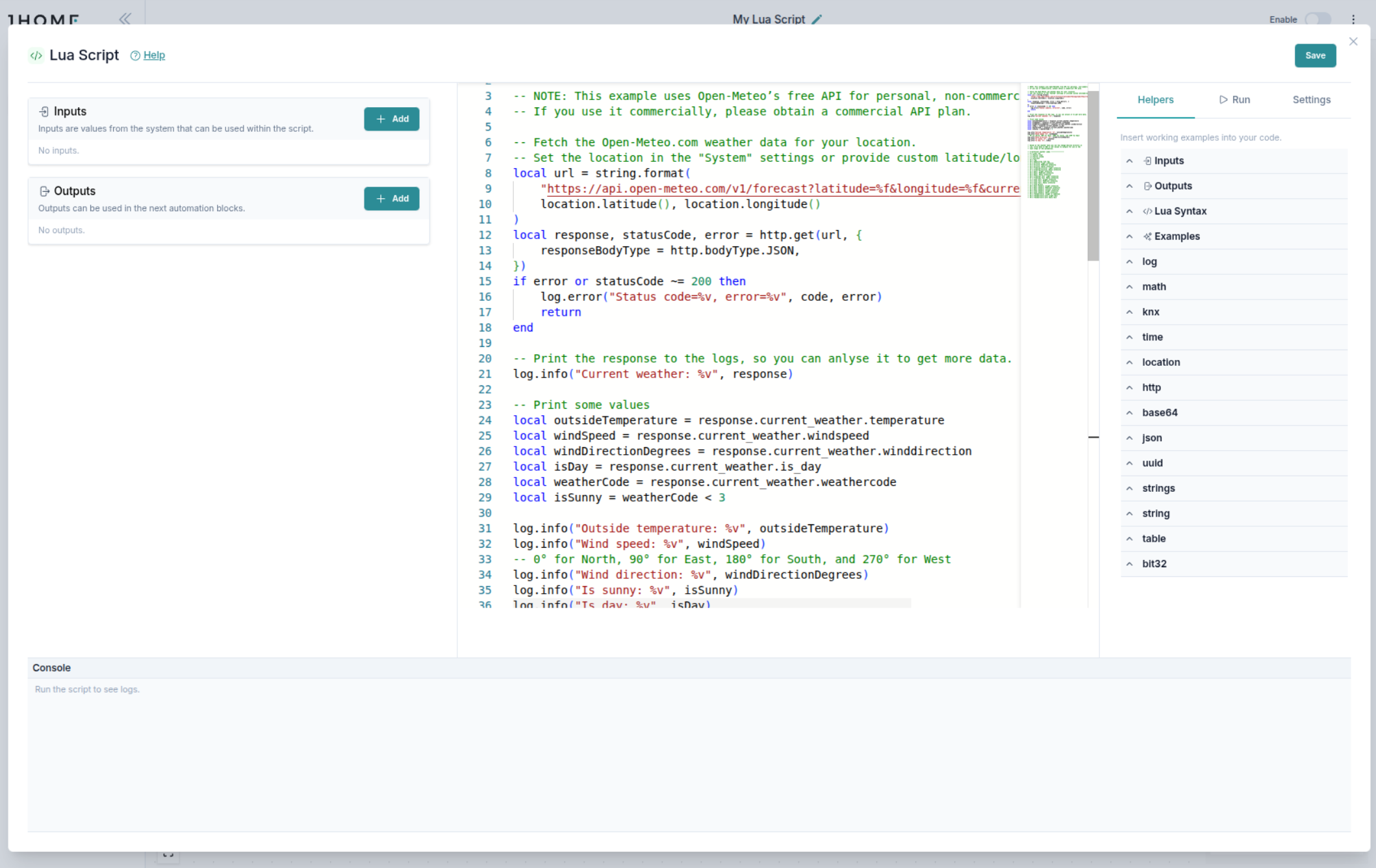The height and width of the screenshot is (868, 1376).
Task: Click the Outputs arrow icon in Helpers
Action: click(1130, 186)
